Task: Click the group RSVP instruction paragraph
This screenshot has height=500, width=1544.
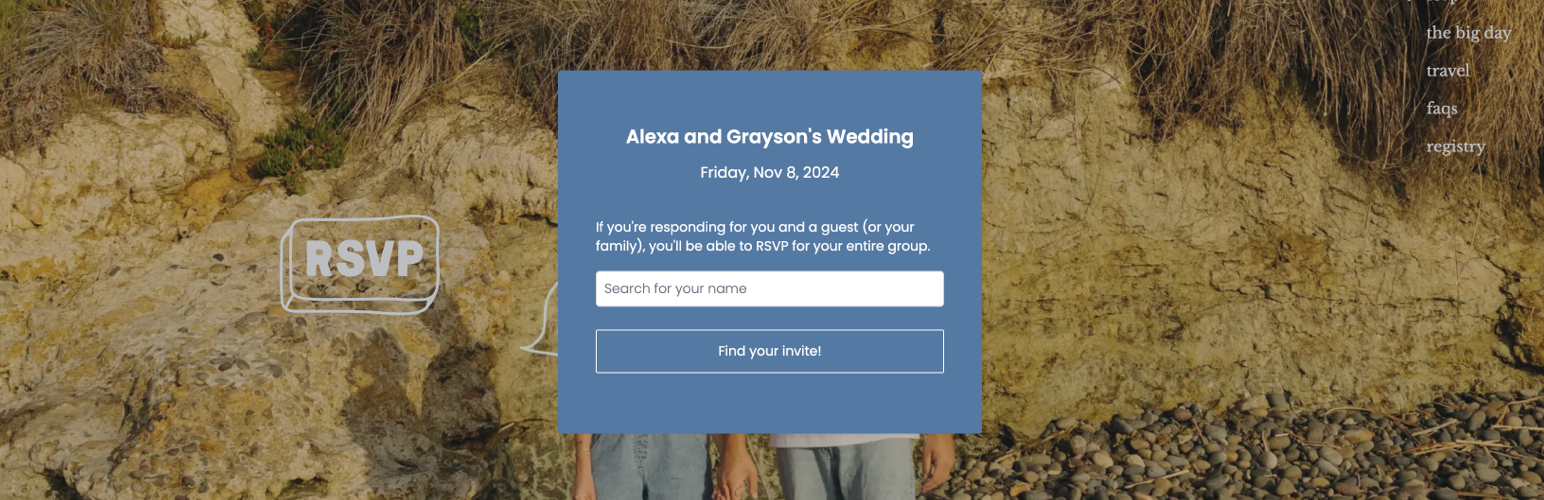Action: [763, 237]
